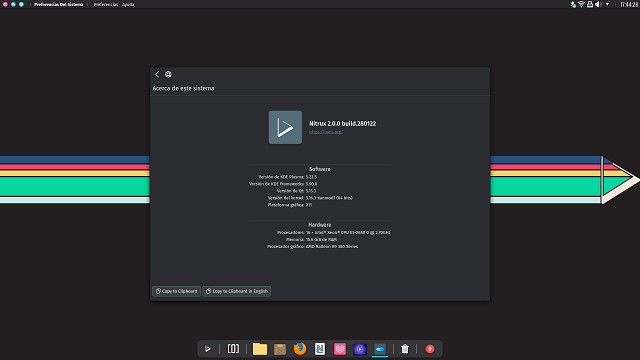This screenshot has height=360, width=640.
Task: Click the blue up-arrow window button
Action: click(x=13, y=4)
